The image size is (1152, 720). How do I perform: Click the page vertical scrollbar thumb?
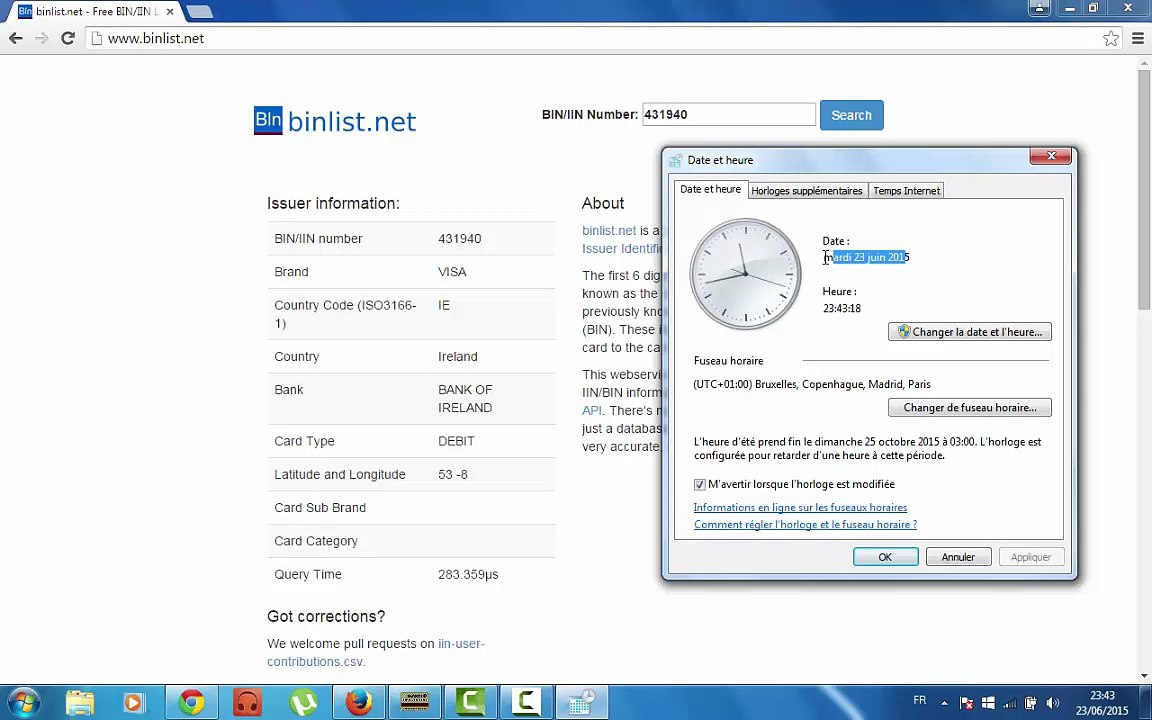(1144, 190)
